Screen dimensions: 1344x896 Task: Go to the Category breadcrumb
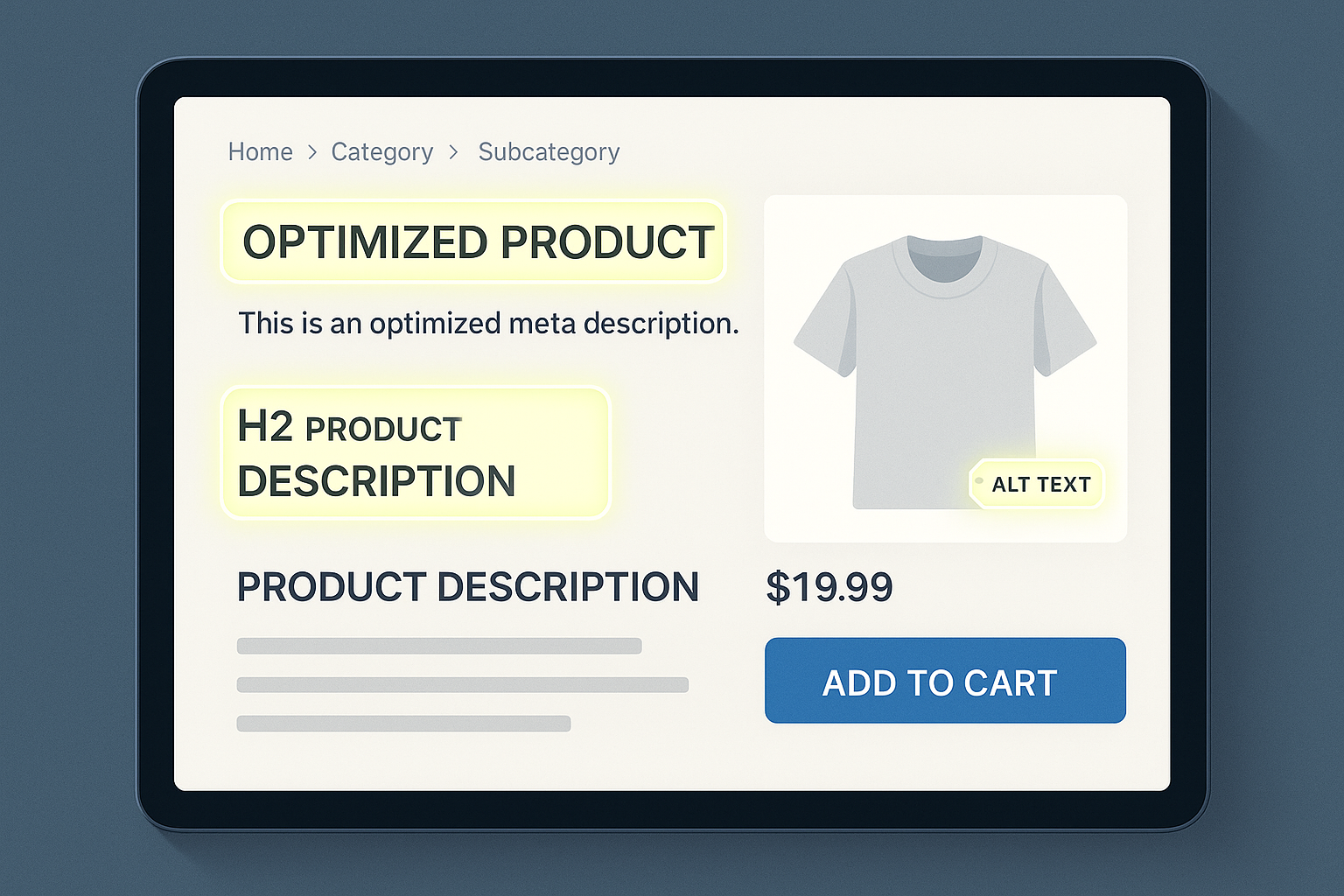point(381,152)
